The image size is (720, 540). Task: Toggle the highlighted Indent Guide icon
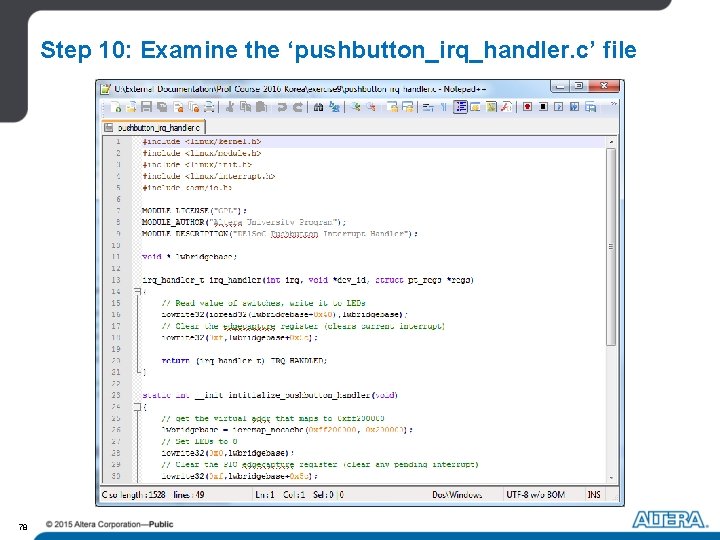460,107
